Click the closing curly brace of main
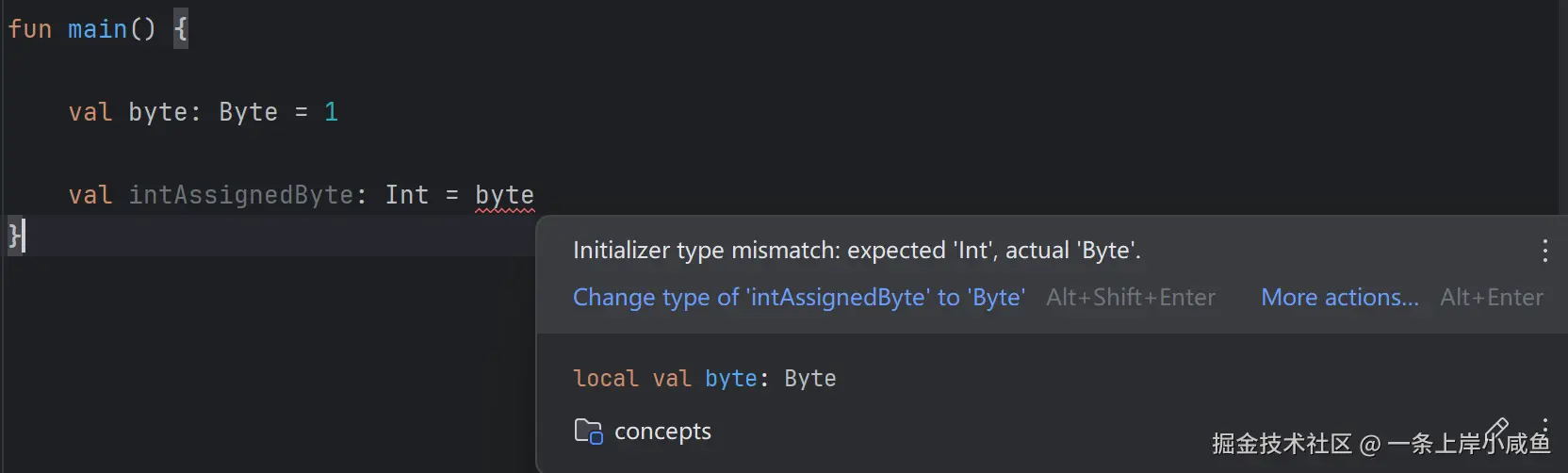 coord(14,235)
